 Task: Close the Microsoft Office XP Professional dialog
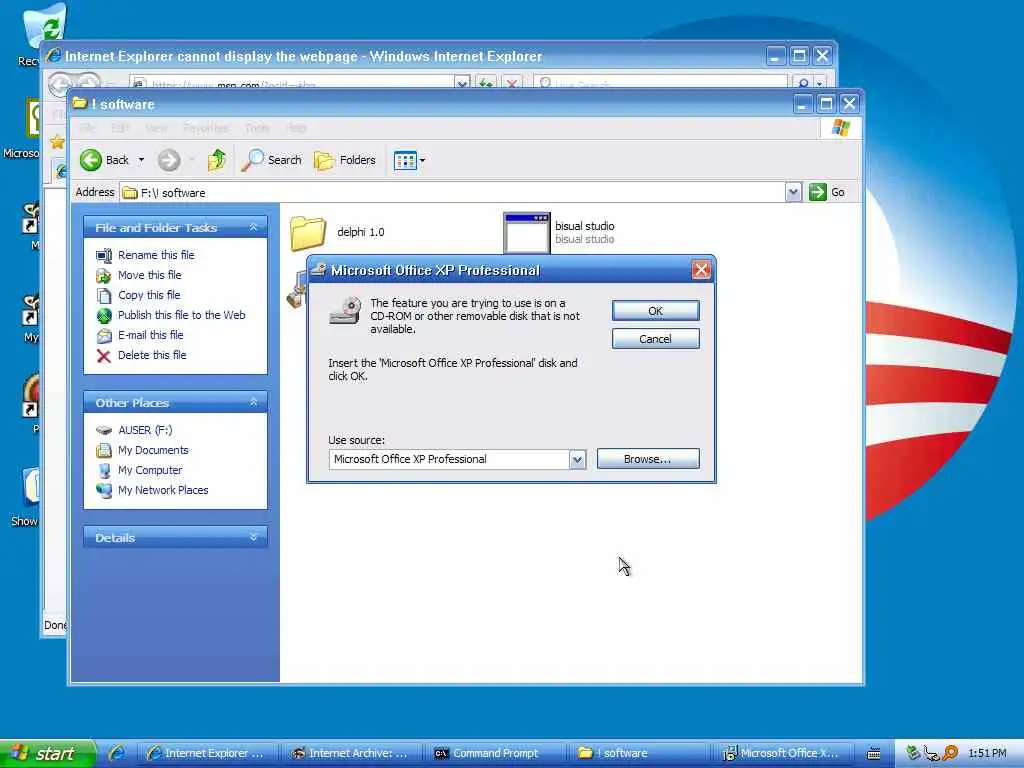(x=701, y=270)
